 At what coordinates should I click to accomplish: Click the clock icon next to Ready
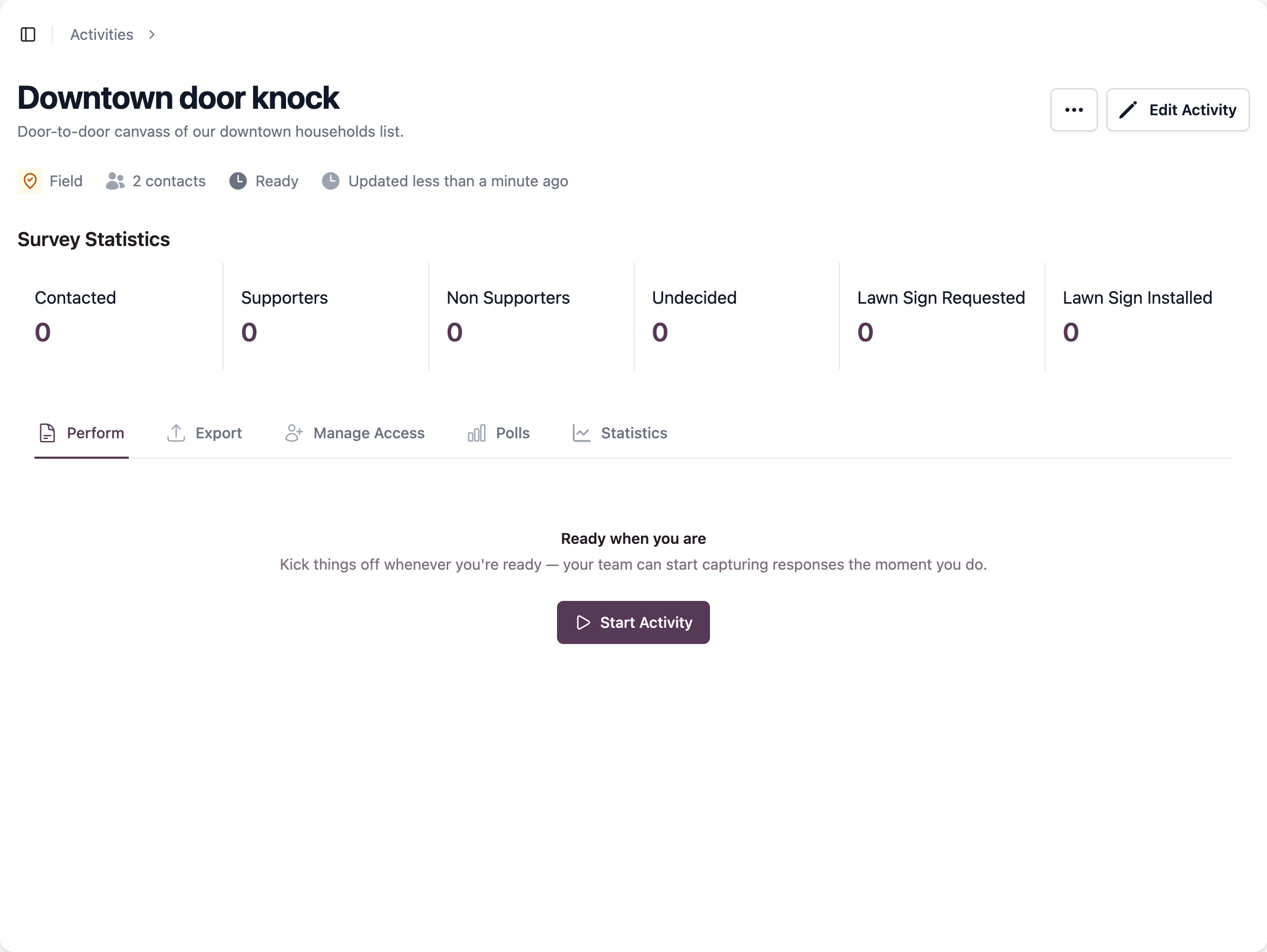238,181
